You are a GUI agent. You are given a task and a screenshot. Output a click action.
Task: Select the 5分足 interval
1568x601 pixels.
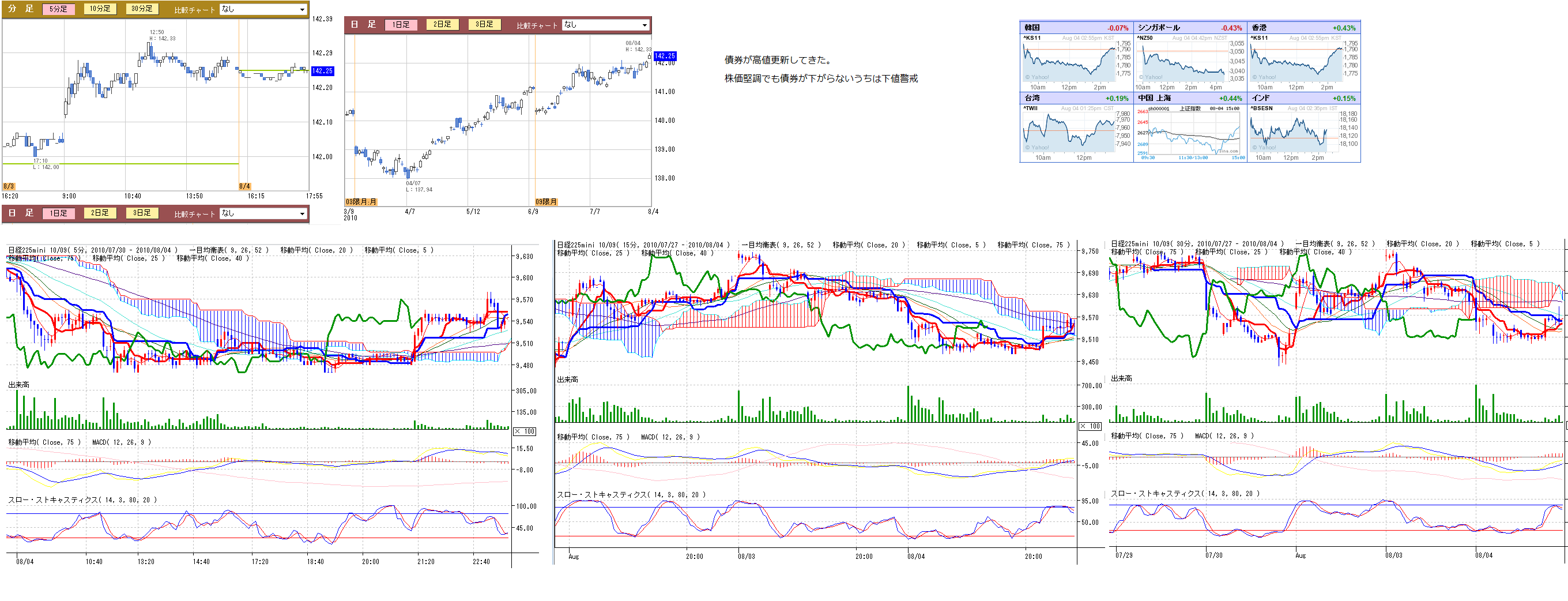58,9
